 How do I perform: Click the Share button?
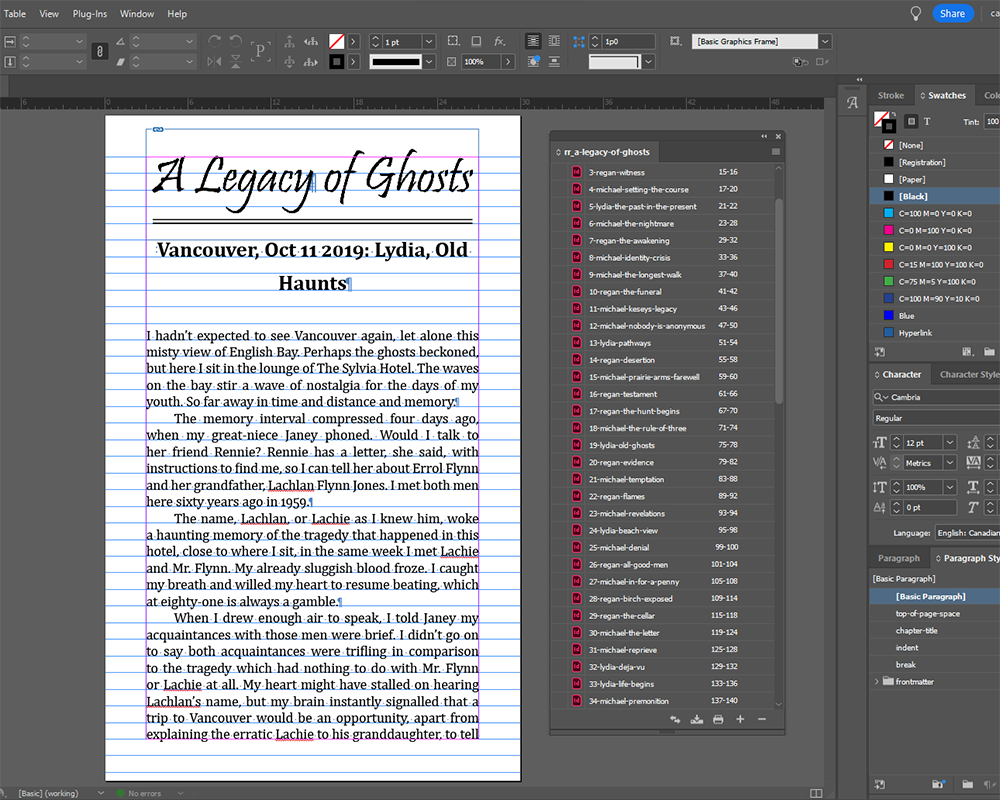click(x=952, y=13)
